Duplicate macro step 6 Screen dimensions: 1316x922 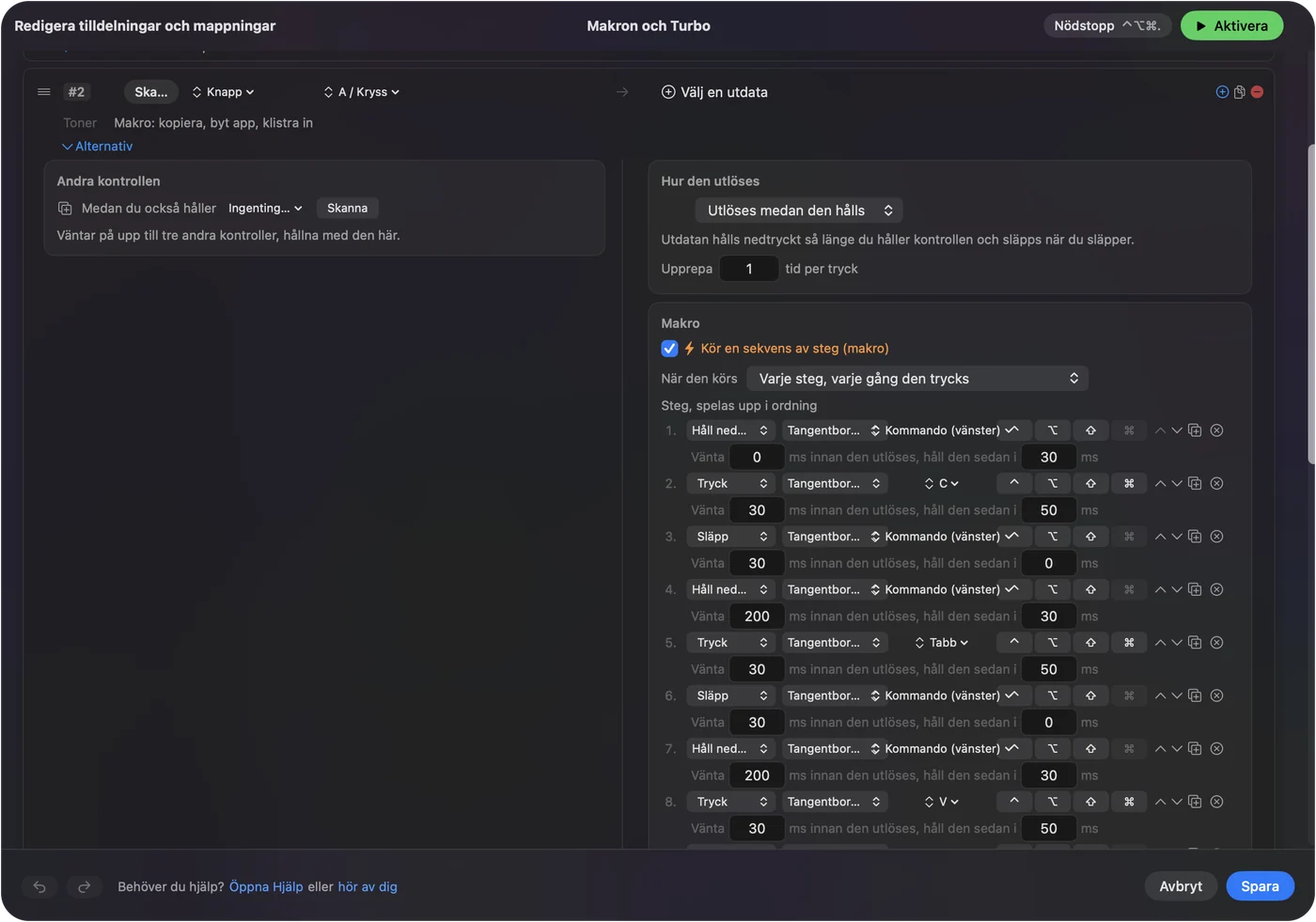coord(1195,695)
